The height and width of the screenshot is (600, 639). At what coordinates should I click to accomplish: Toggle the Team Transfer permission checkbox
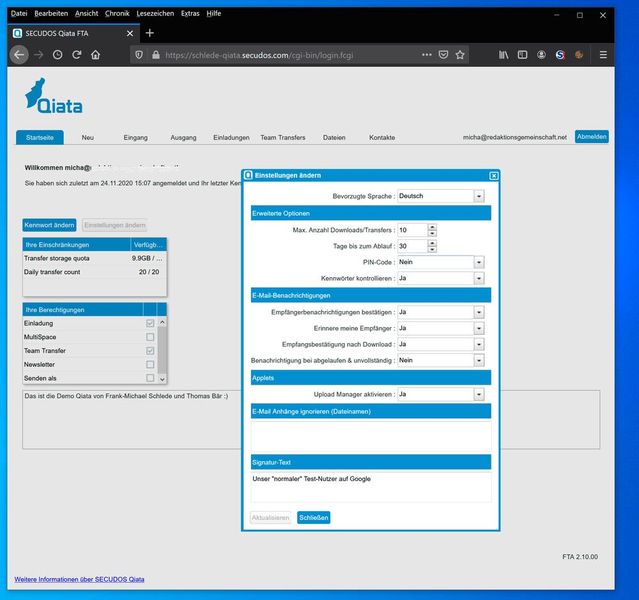click(x=150, y=351)
